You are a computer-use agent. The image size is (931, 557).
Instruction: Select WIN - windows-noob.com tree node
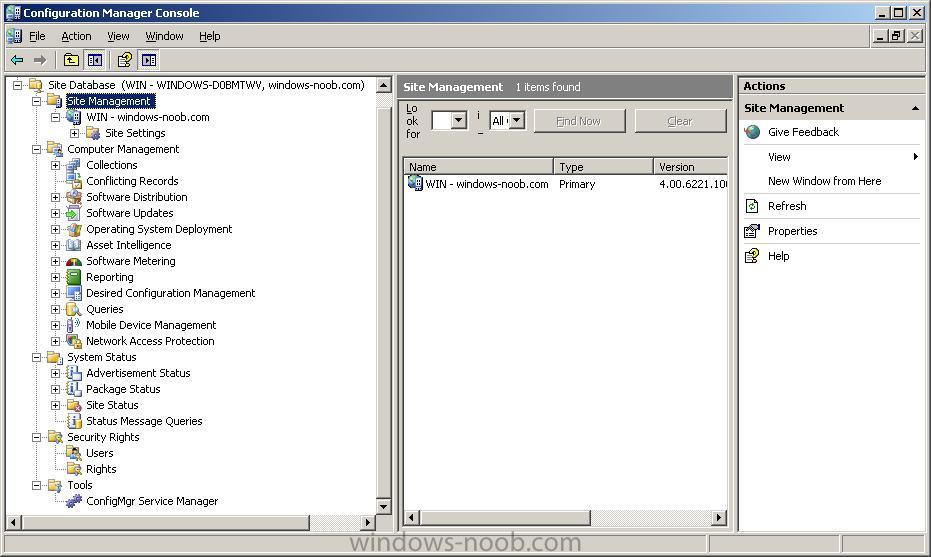click(x=147, y=117)
